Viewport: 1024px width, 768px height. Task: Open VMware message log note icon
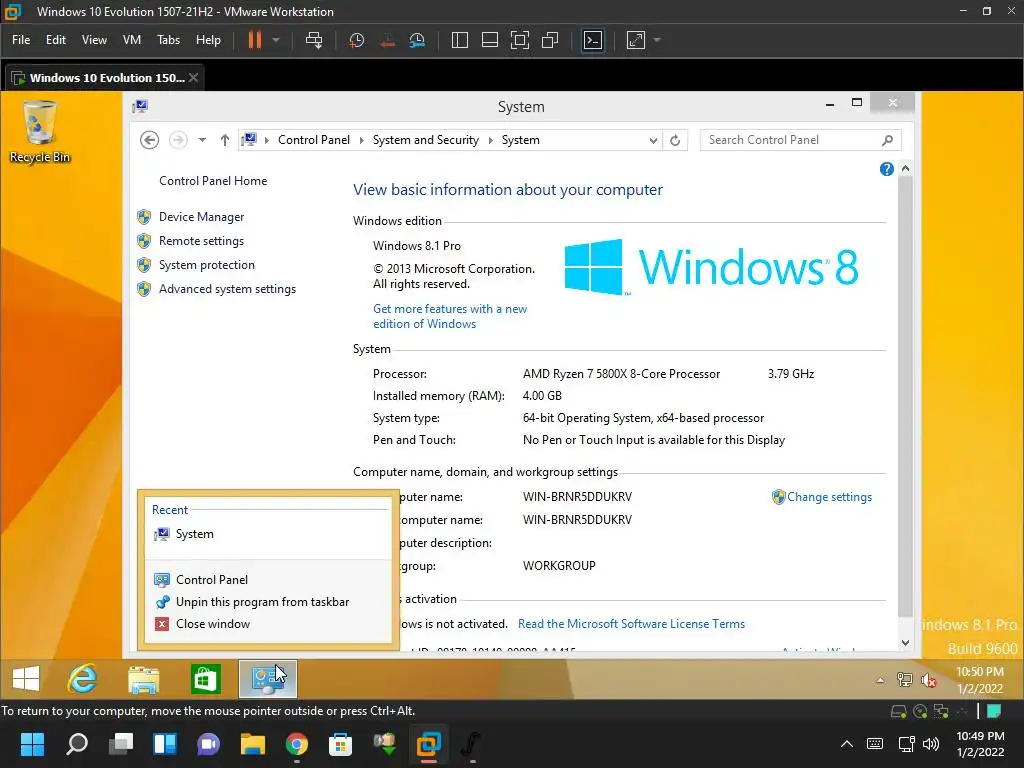pyautogui.click(x=994, y=711)
